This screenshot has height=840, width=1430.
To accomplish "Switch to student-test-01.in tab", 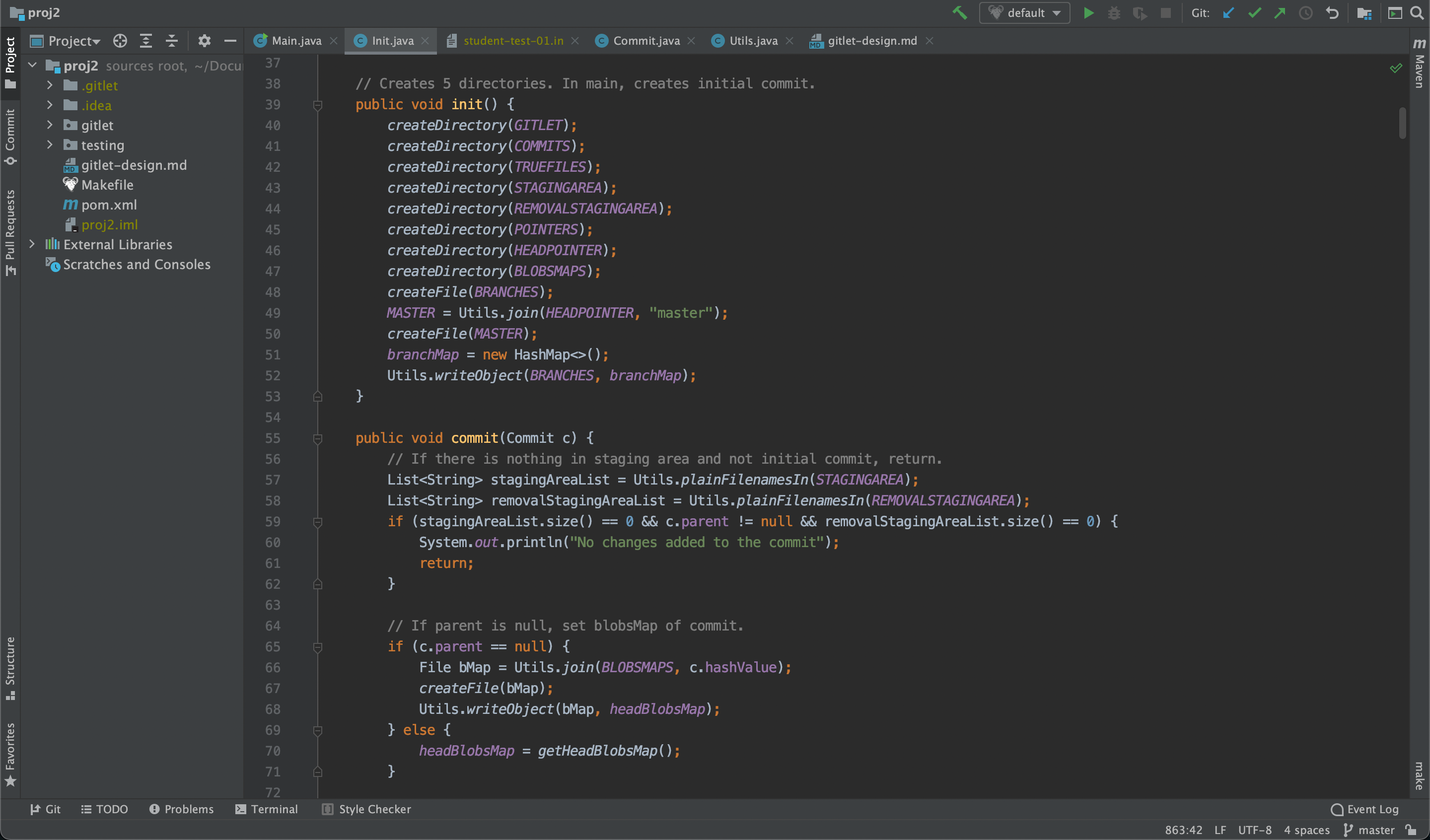I will pos(513,41).
